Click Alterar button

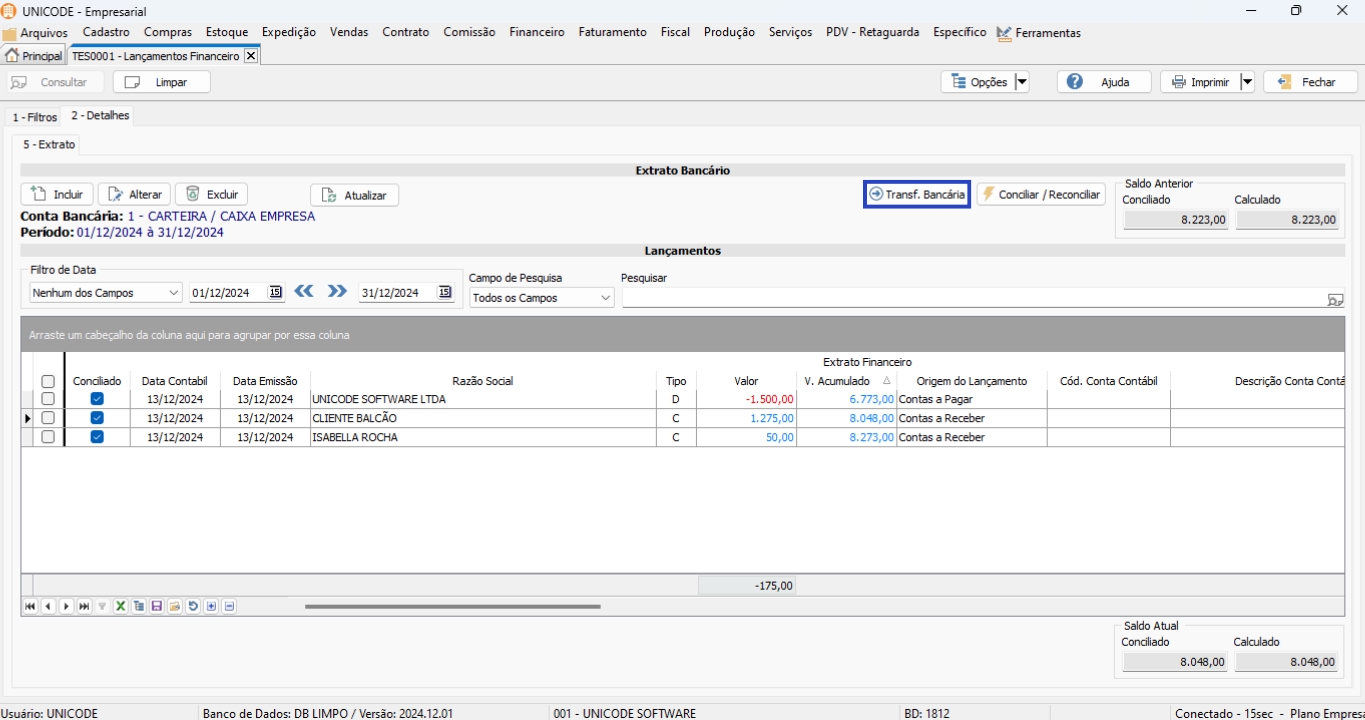134,195
